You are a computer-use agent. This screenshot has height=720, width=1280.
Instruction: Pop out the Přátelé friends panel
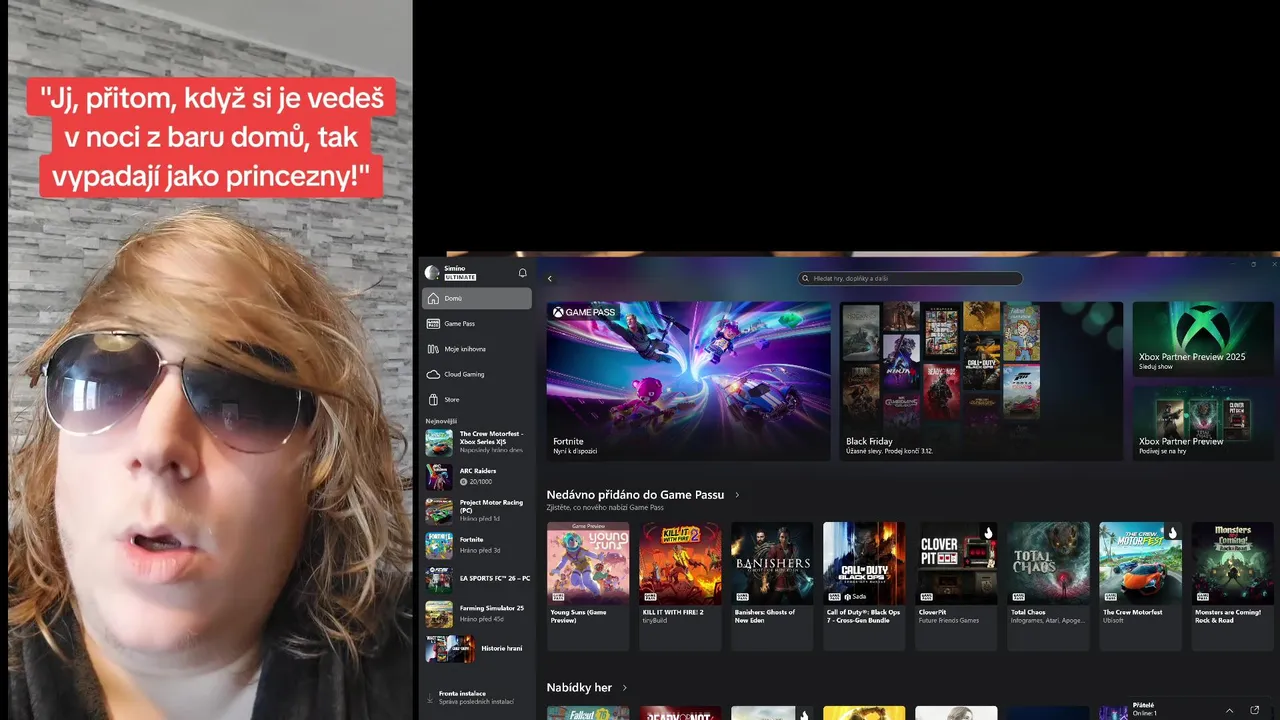[1255, 710]
